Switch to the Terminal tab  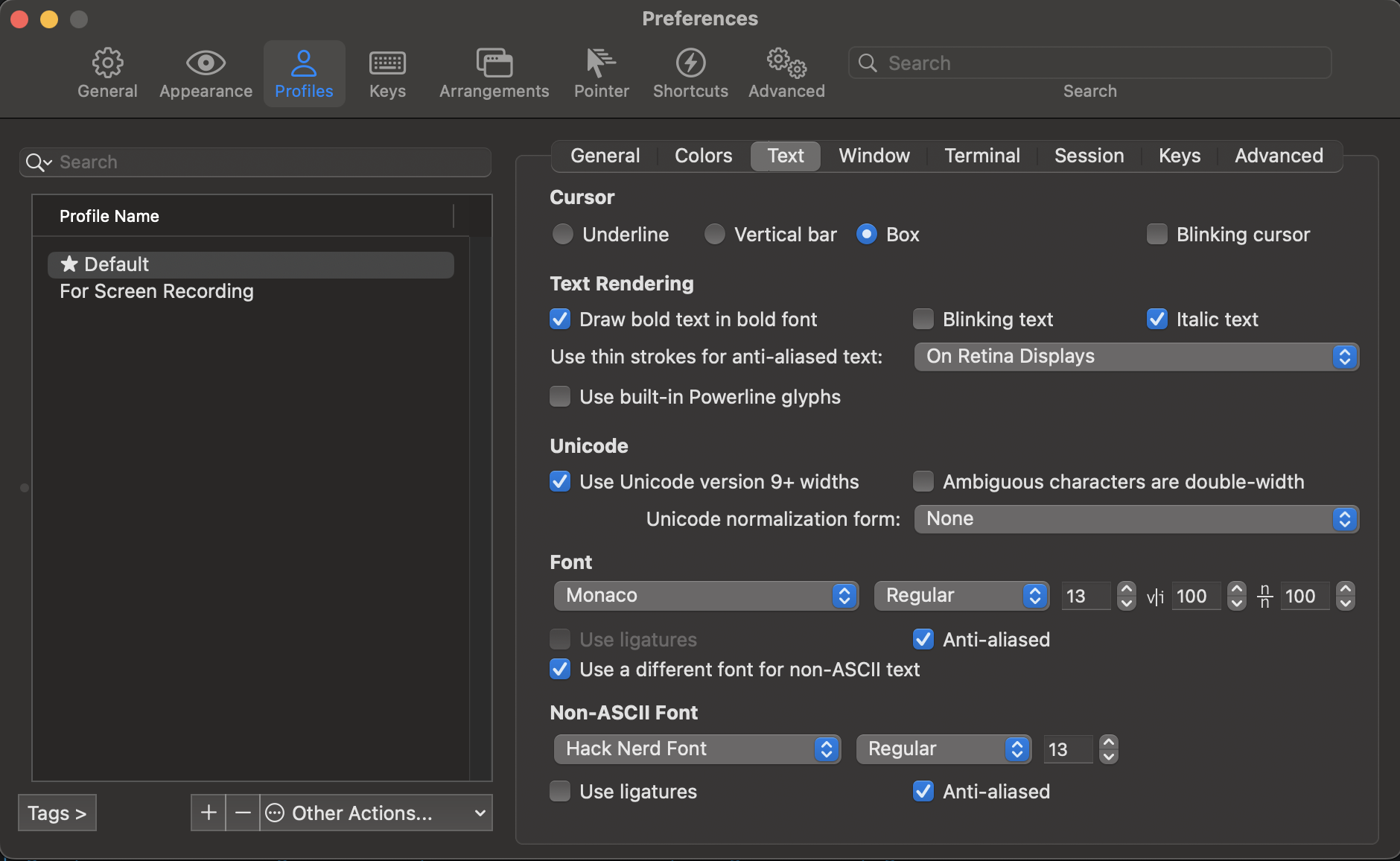click(982, 156)
